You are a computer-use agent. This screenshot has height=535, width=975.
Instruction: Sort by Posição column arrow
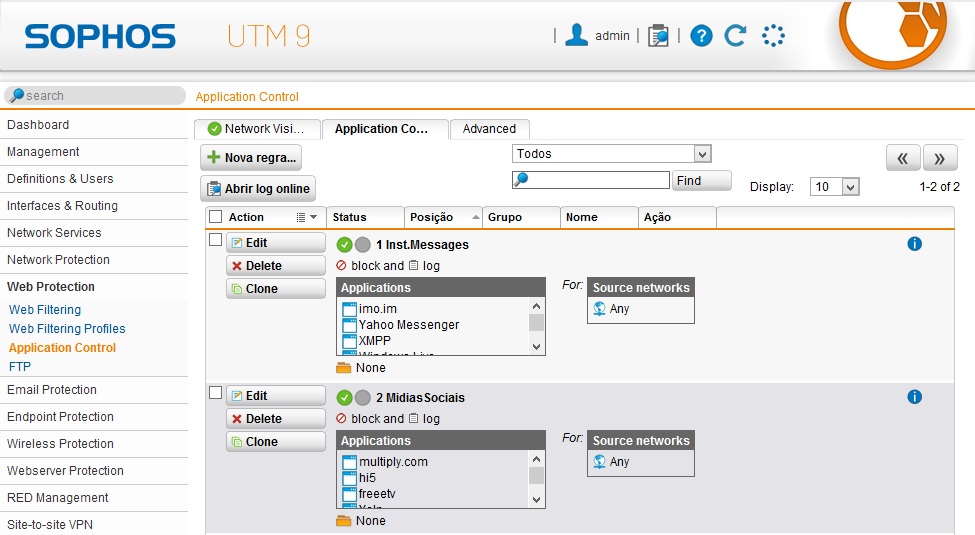pos(476,217)
